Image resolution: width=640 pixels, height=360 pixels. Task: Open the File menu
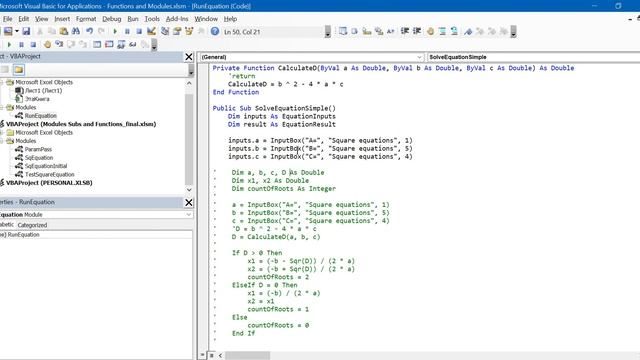click(x=7, y=19)
